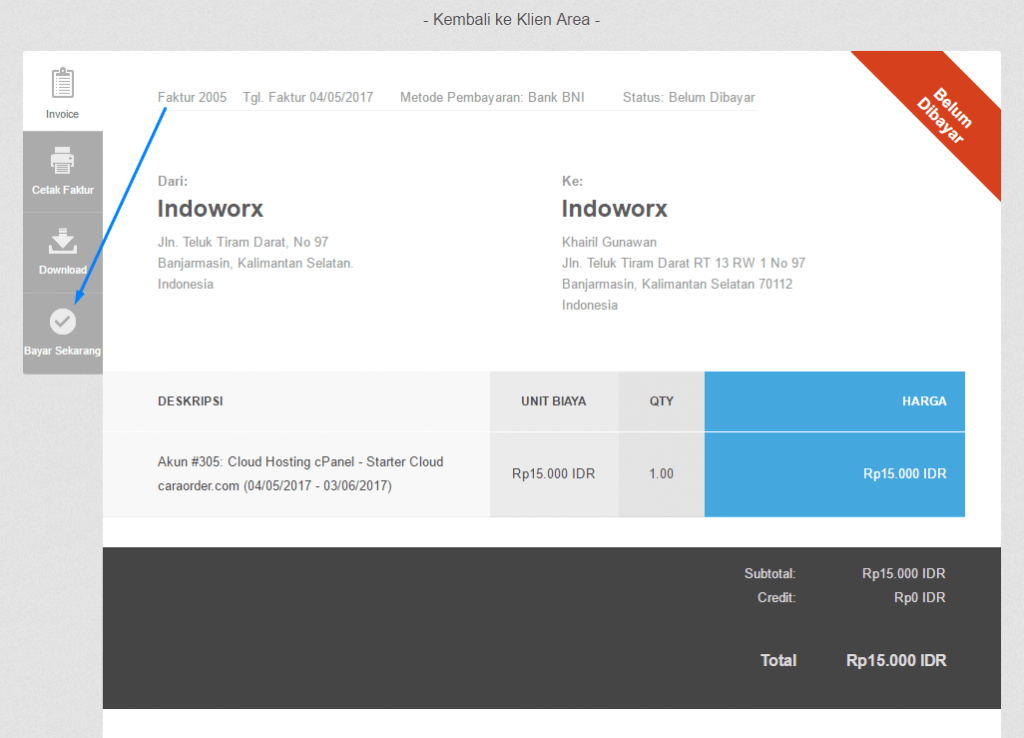
Task: Click Jln. Teluk Tiram Darat RT 13 address
Action: click(x=684, y=263)
